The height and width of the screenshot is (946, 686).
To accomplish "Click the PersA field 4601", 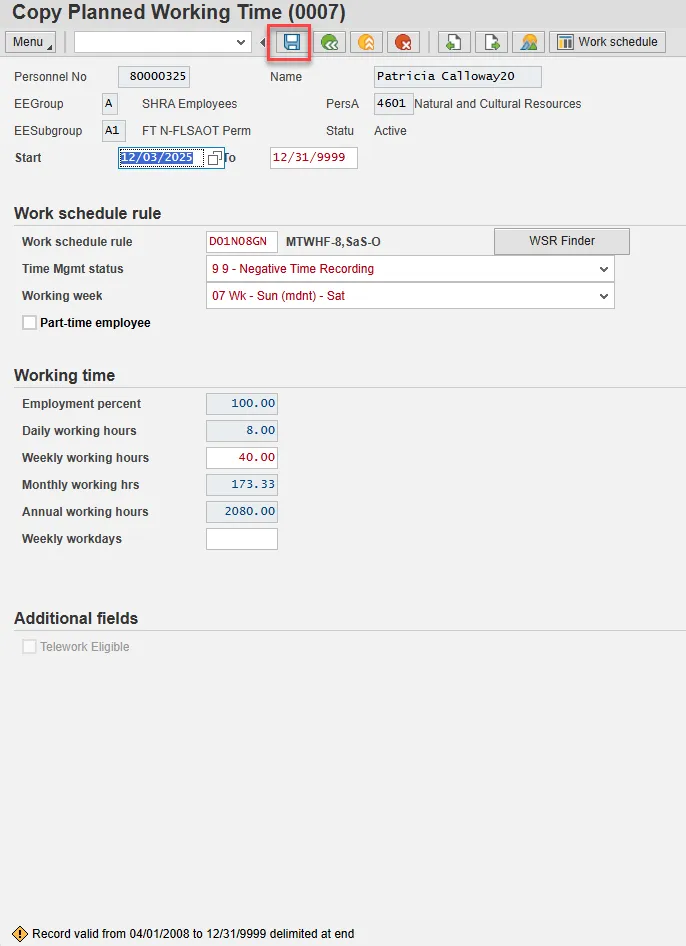I will pos(393,104).
